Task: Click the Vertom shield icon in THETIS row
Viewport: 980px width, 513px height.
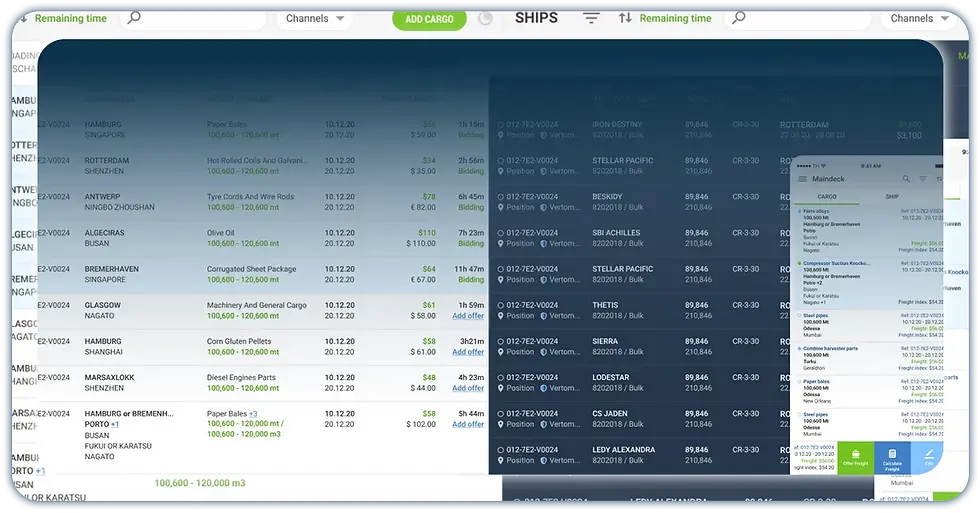Action: pos(544,316)
